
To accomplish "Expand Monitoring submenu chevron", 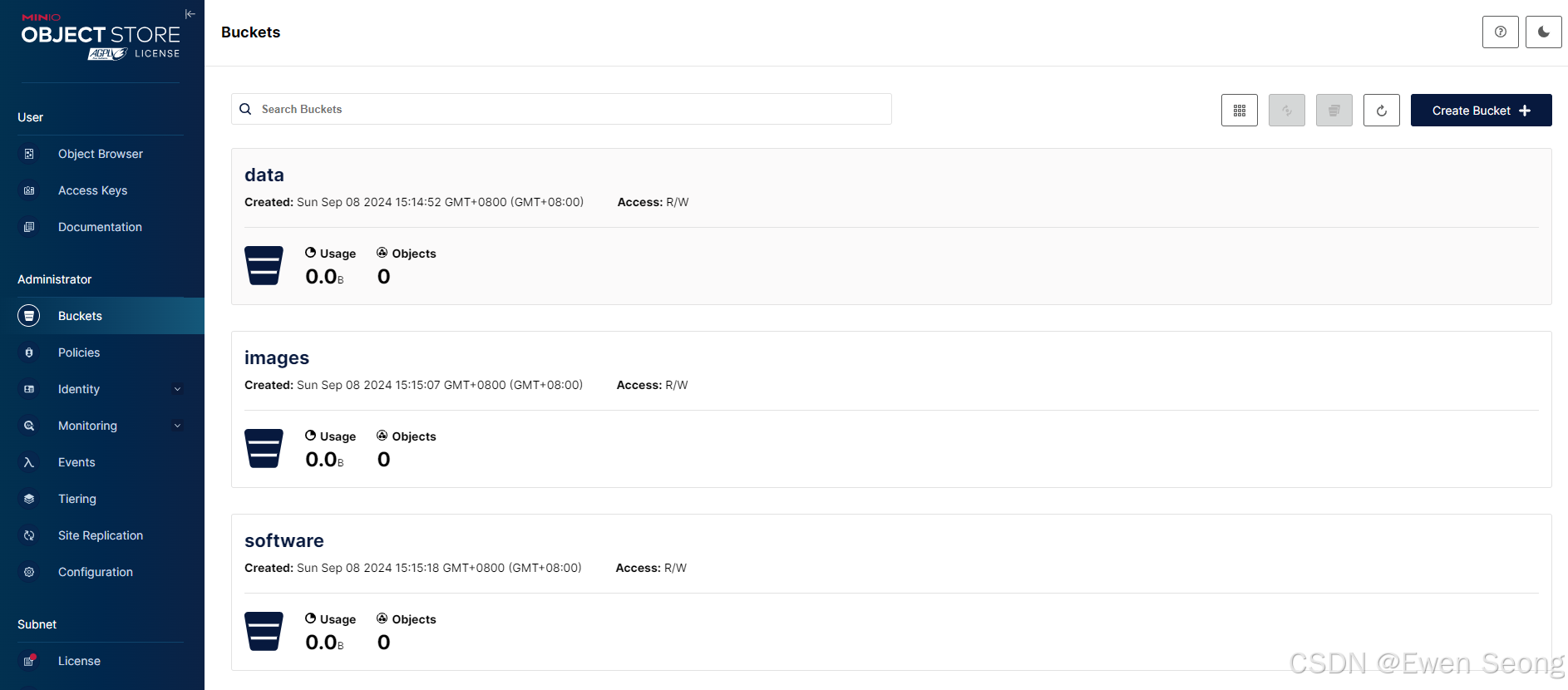I will point(177,426).
